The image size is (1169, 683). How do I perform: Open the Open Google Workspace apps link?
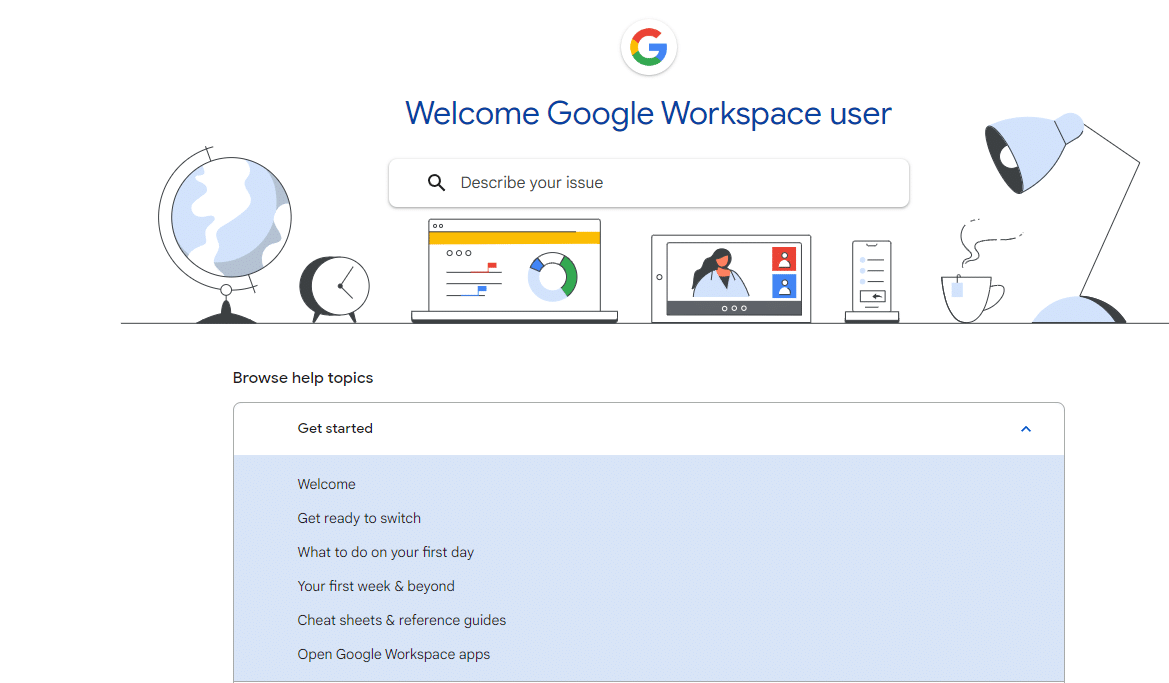pos(394,654)
